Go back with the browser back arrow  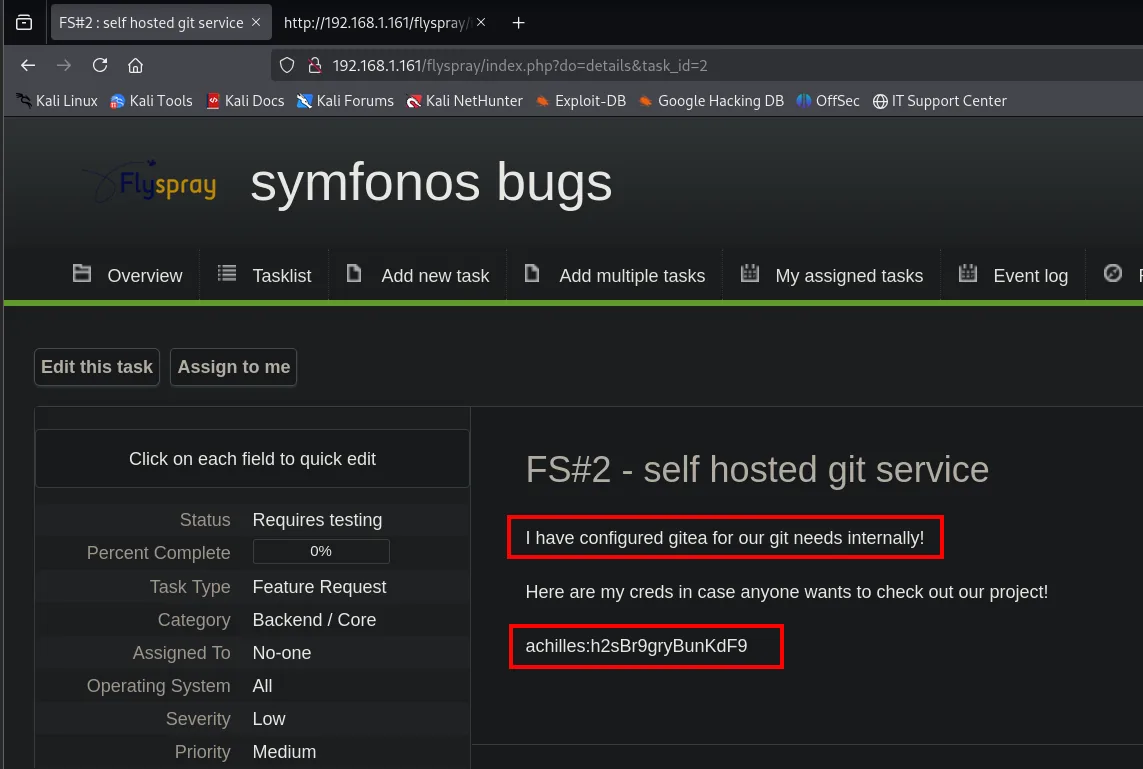(28, 66)
